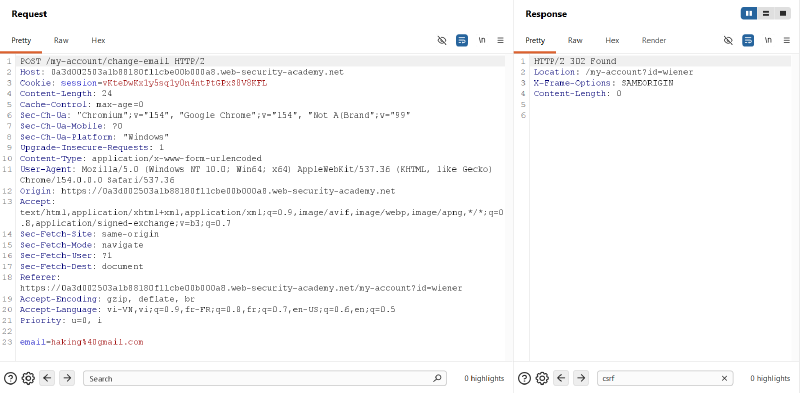Screen dimensions: 800x393
Task: Click the Request search input field
Action: (x=265, y=378)
